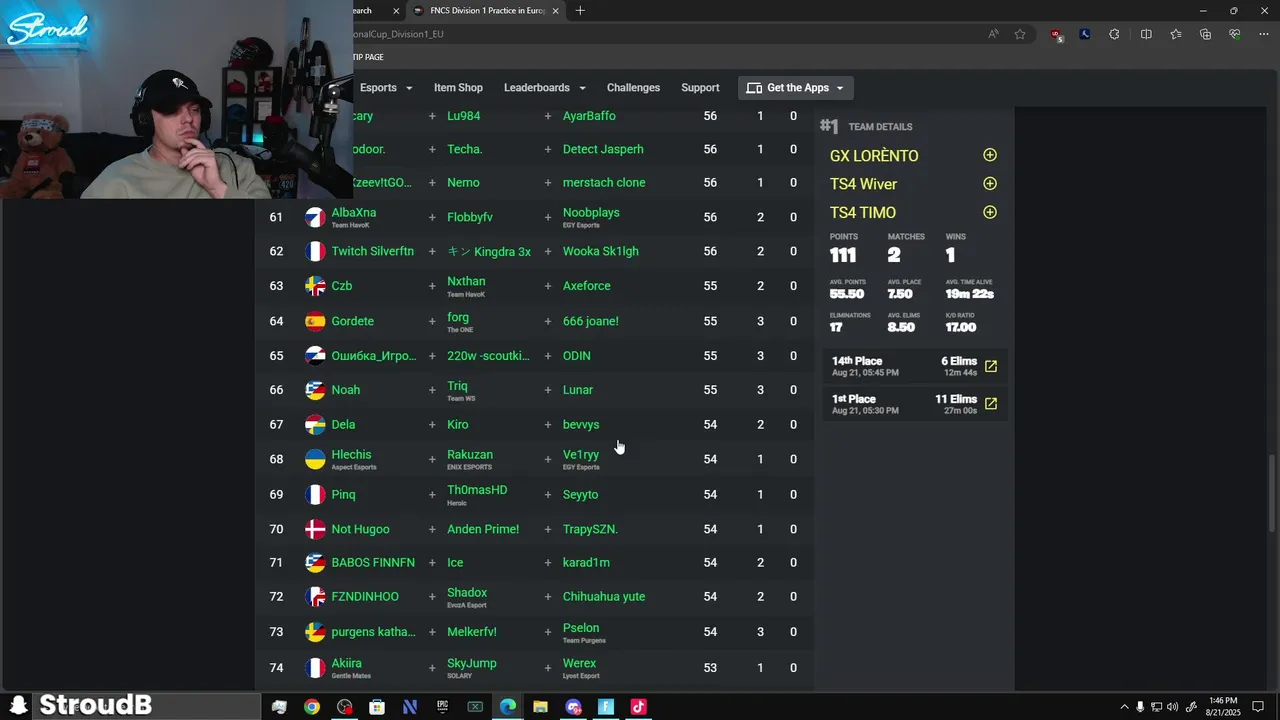The image size is (1280, 720).
Task: Open teammate Axeforce's profile
Action: [x=586, y=286]
